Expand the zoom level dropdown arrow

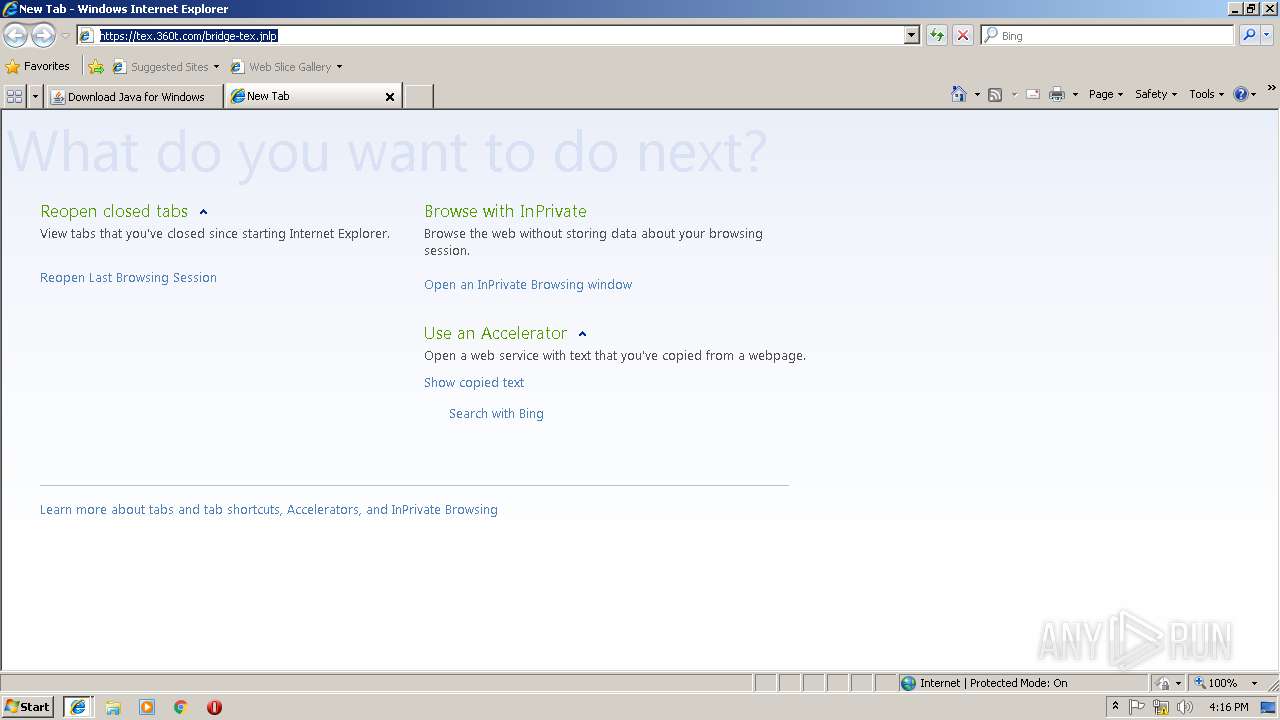click(x=1254, y=683)
